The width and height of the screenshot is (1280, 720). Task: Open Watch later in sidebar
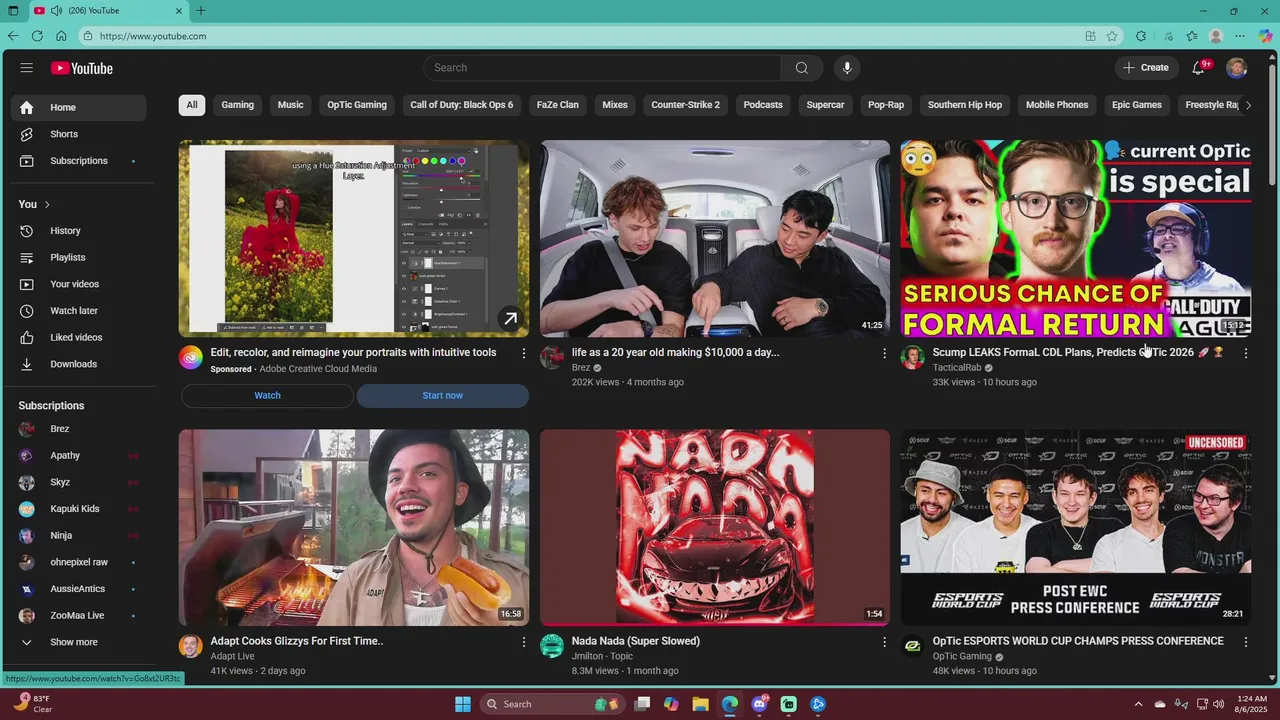click(79, 311)
